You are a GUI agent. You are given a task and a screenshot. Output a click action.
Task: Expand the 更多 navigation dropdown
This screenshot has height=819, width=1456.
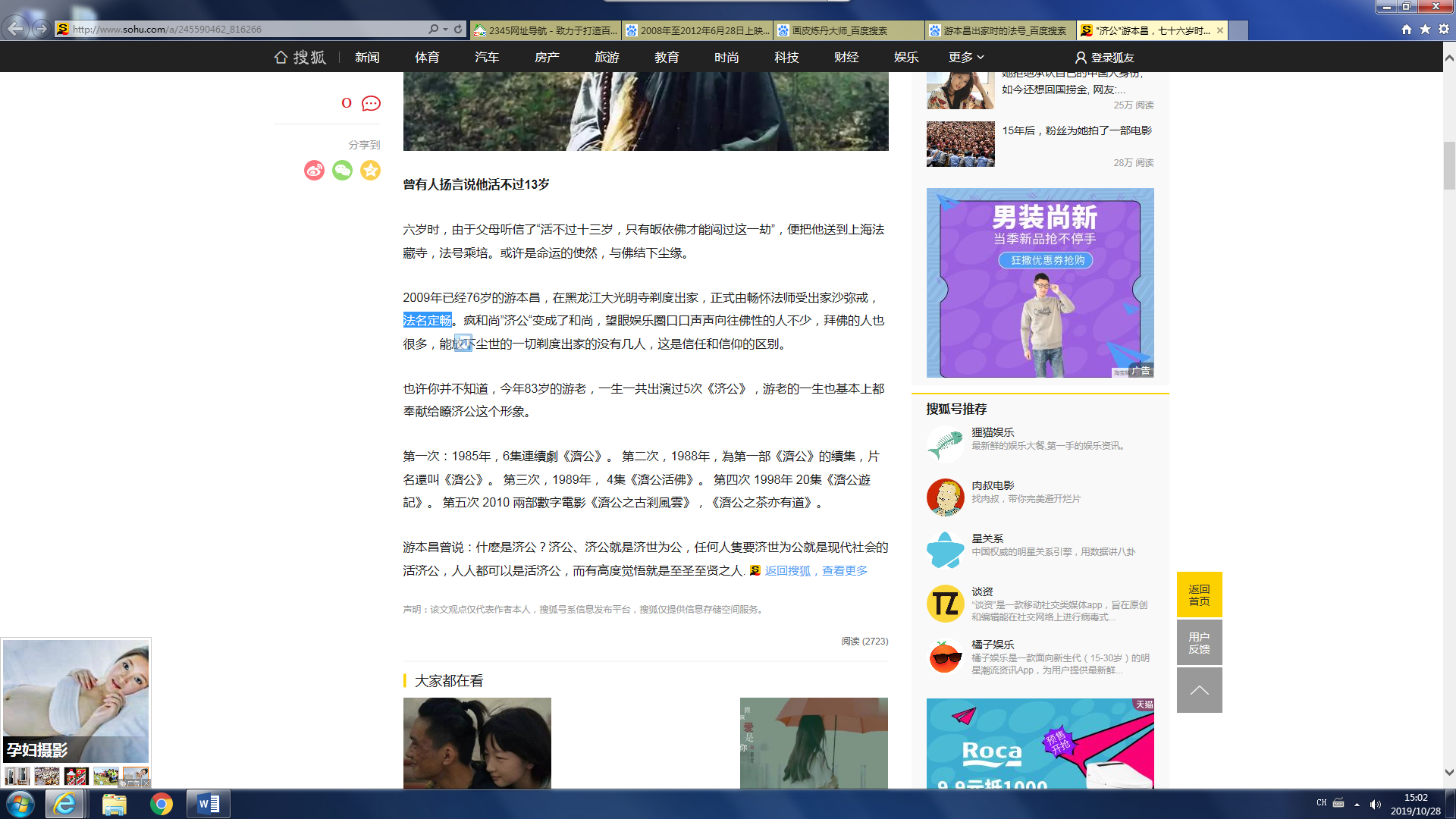pos(966,58)
